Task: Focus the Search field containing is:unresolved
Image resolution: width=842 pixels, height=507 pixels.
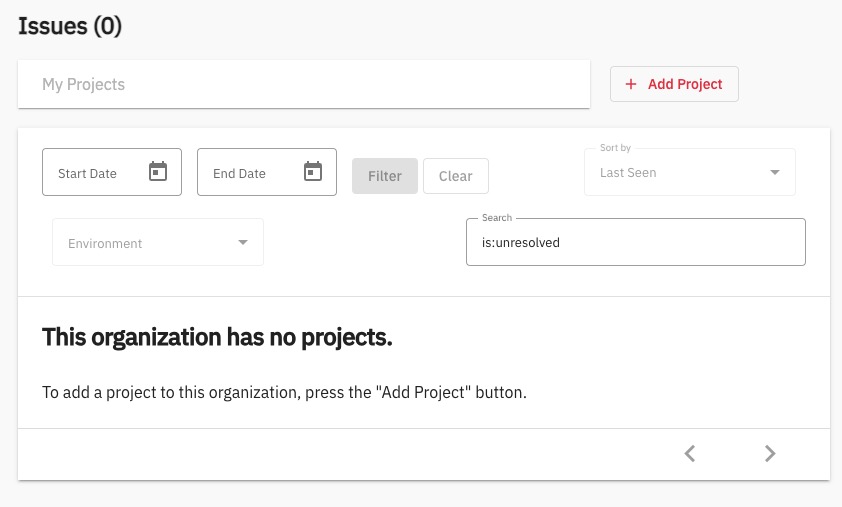Action: pyautogui.click(x=635, y=243)
